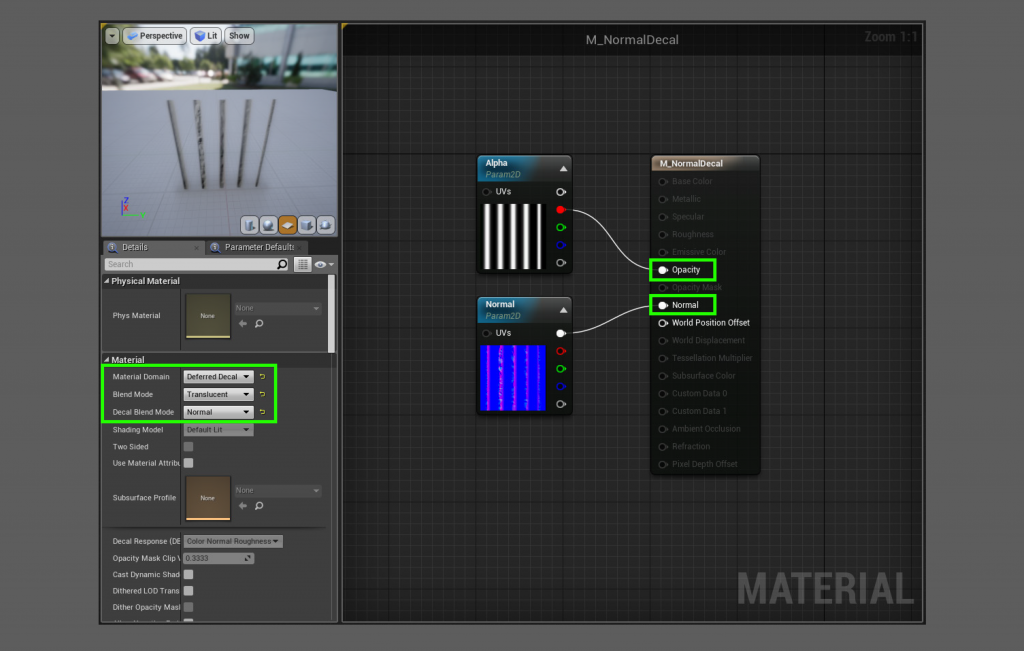Browse to Phys Material asset magnifier
The height and width of the screenshot is (651, 1024).
coord(259,324)
